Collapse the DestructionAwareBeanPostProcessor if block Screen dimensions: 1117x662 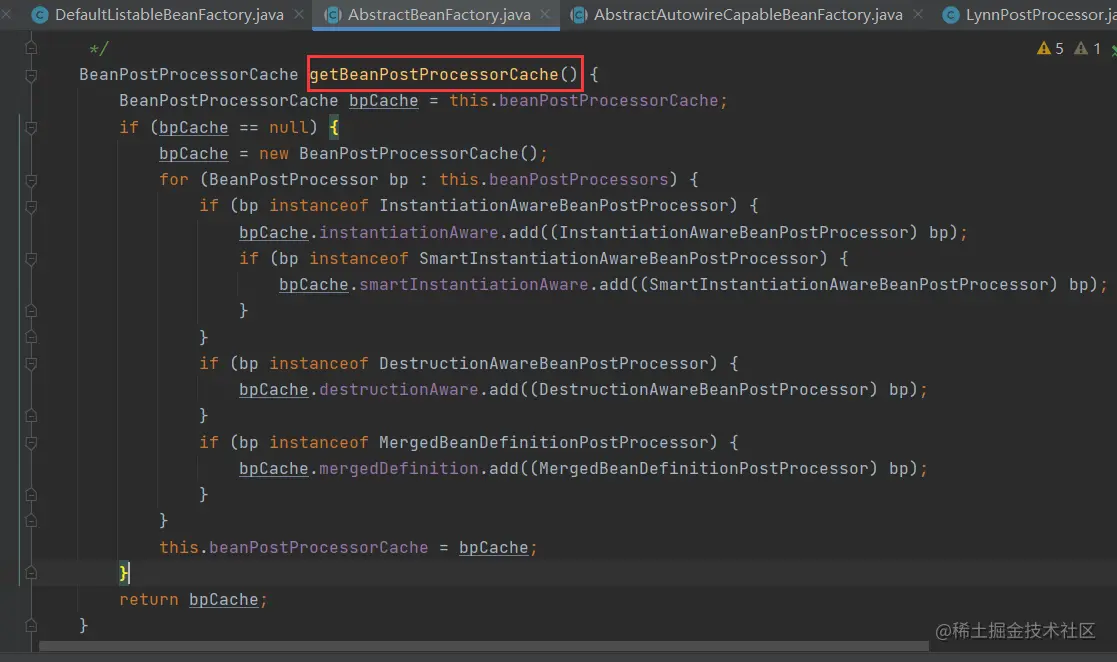[31, 364]
